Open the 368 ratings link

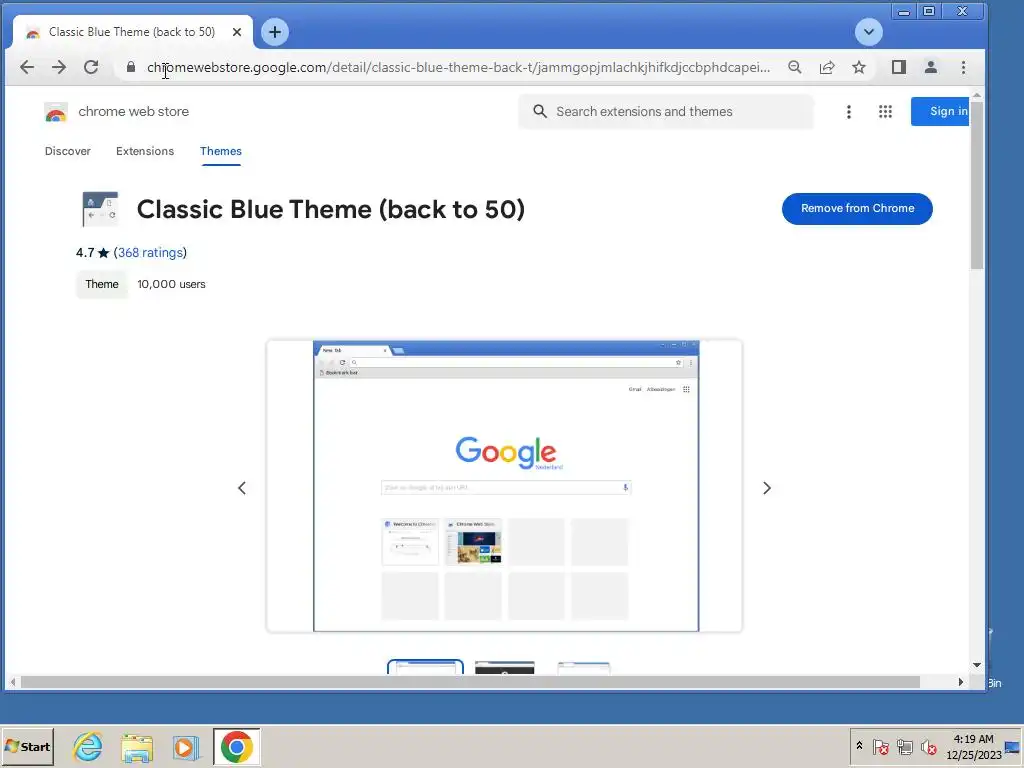pos(150,253)
